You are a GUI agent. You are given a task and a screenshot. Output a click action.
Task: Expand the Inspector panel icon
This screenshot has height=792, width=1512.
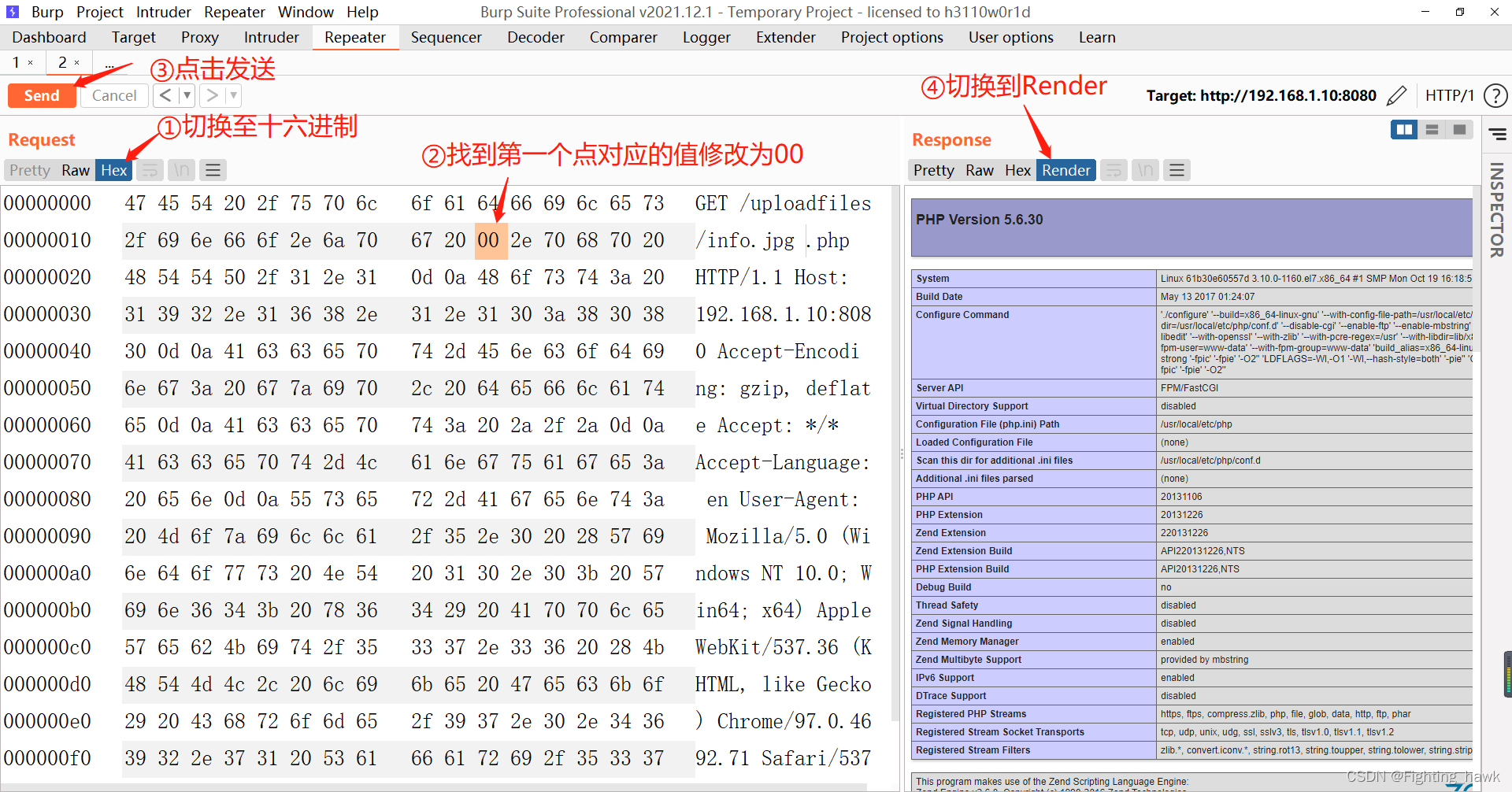tap(1497, 135)
